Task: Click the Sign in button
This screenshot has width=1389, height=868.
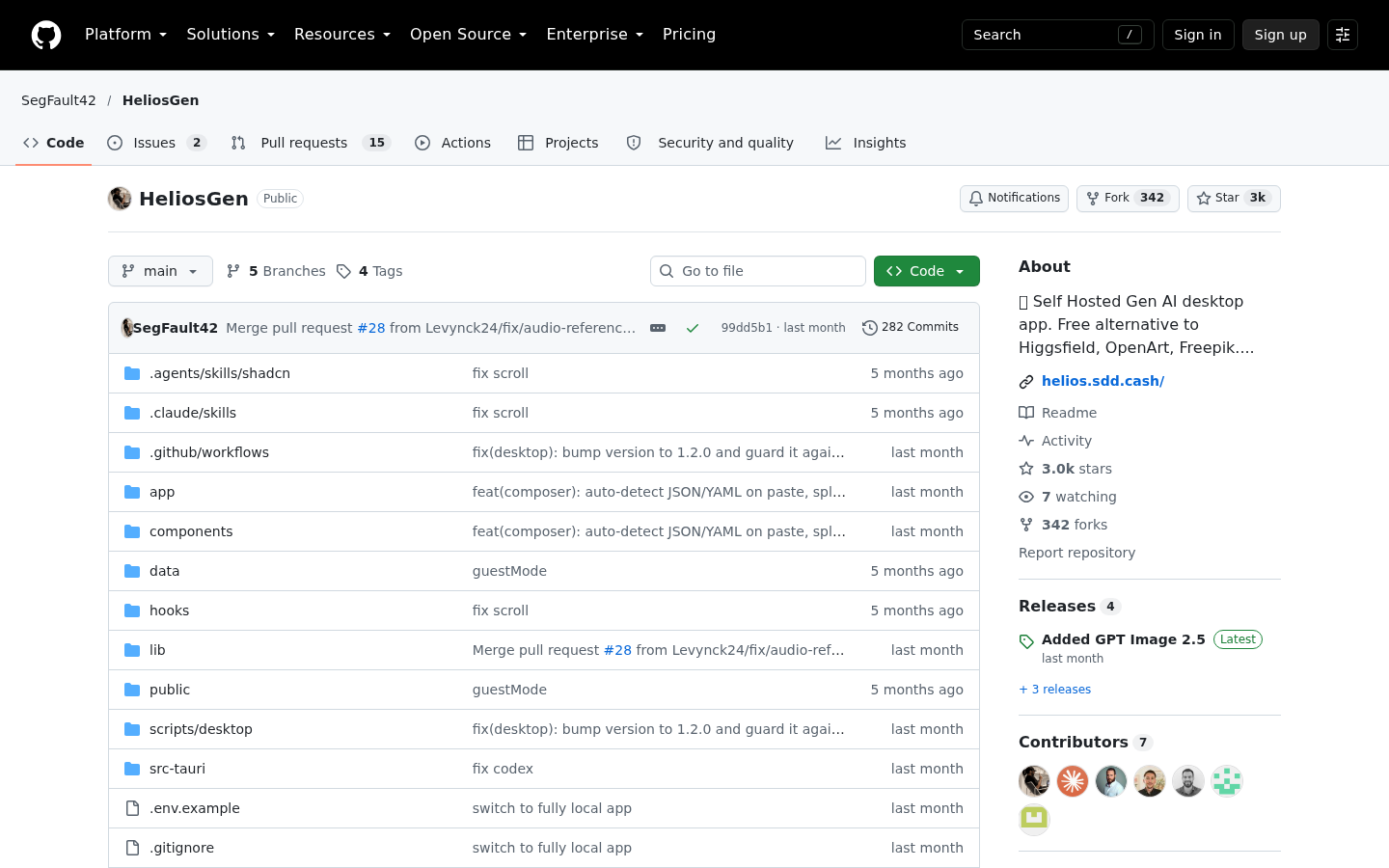Action: click(x=1198, y=35)
